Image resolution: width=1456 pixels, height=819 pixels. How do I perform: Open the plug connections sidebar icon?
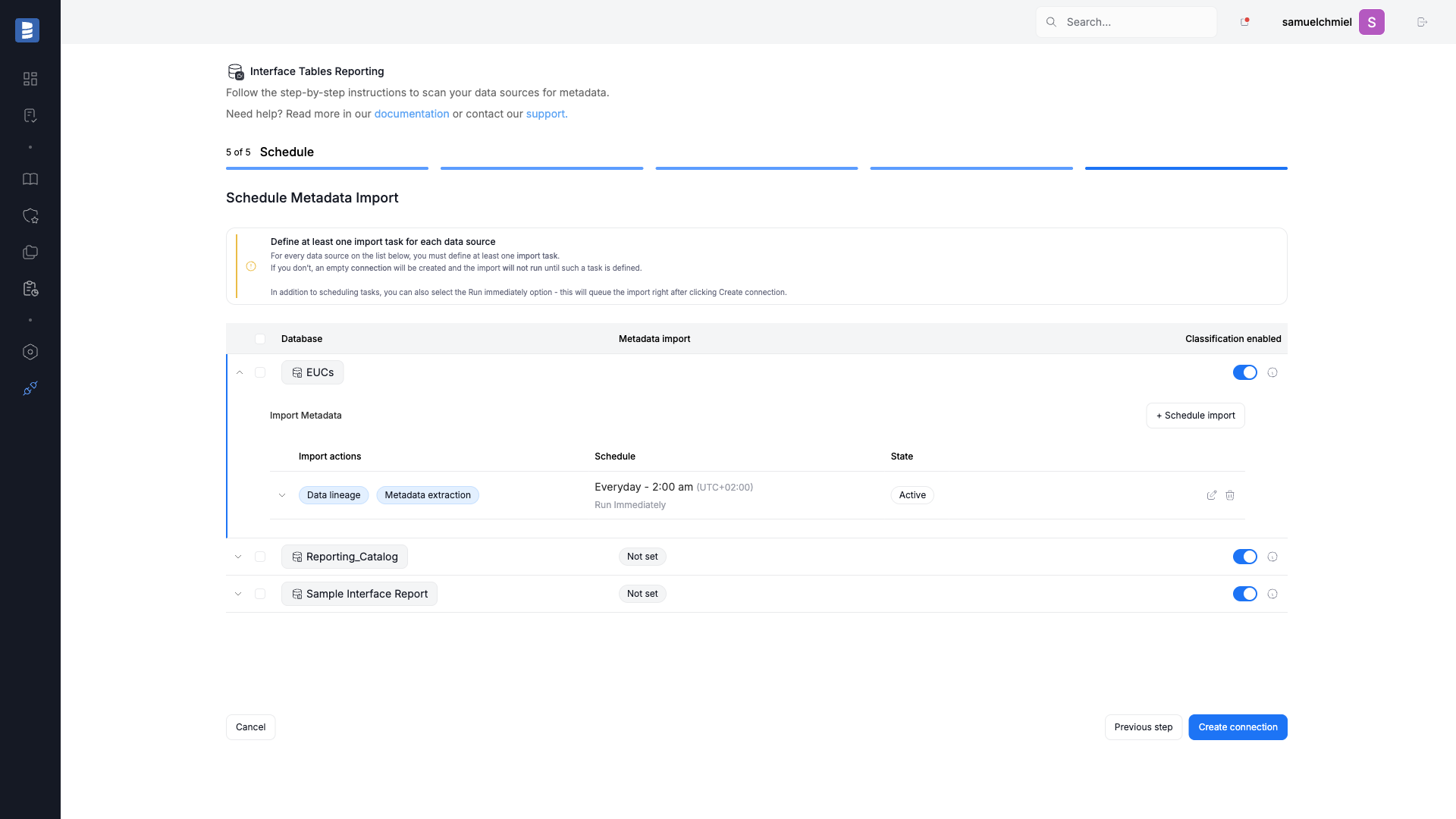tap(30, 388)
